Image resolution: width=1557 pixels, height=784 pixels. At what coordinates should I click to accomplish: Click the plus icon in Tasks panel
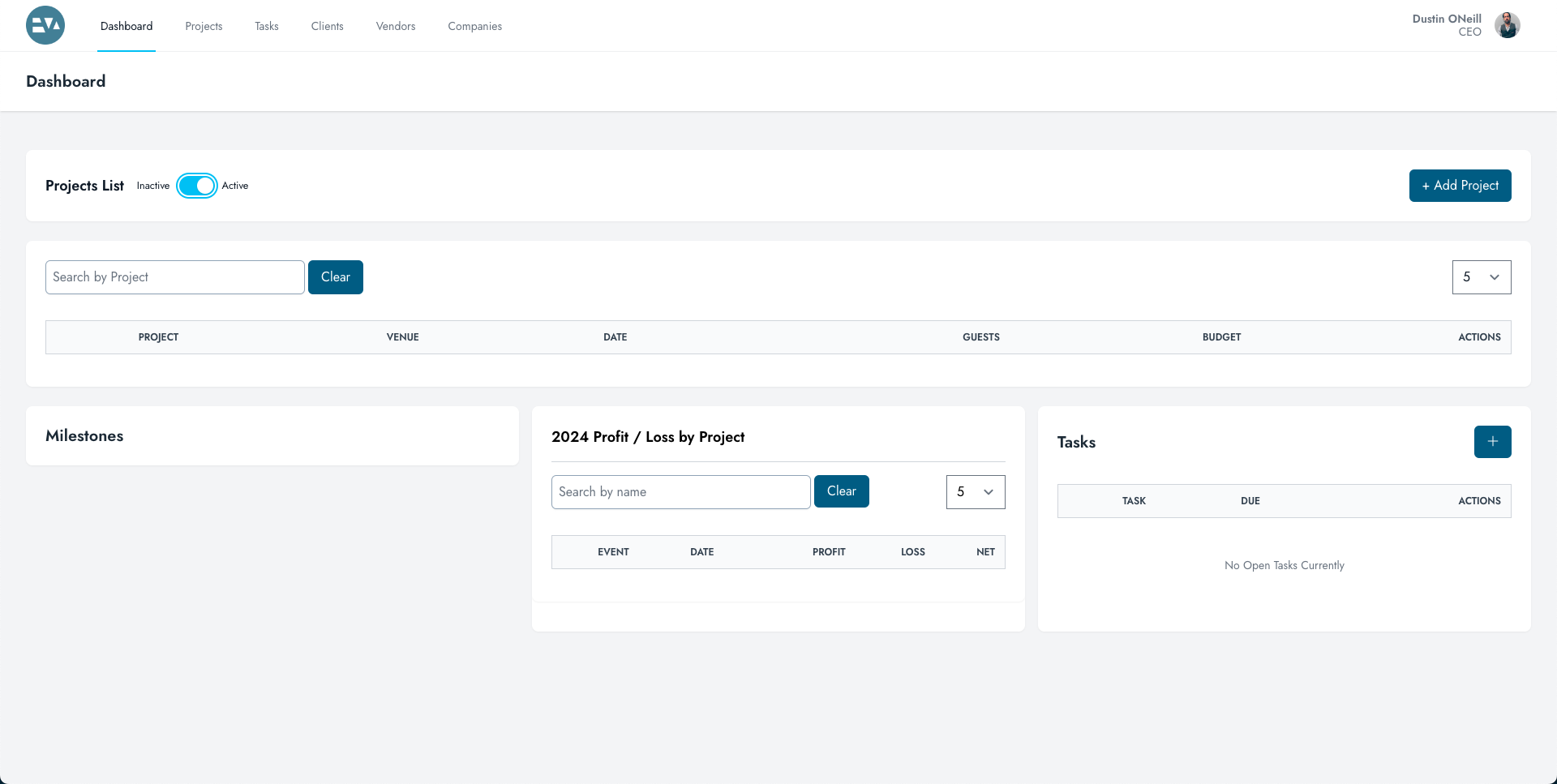(1492, 442)
